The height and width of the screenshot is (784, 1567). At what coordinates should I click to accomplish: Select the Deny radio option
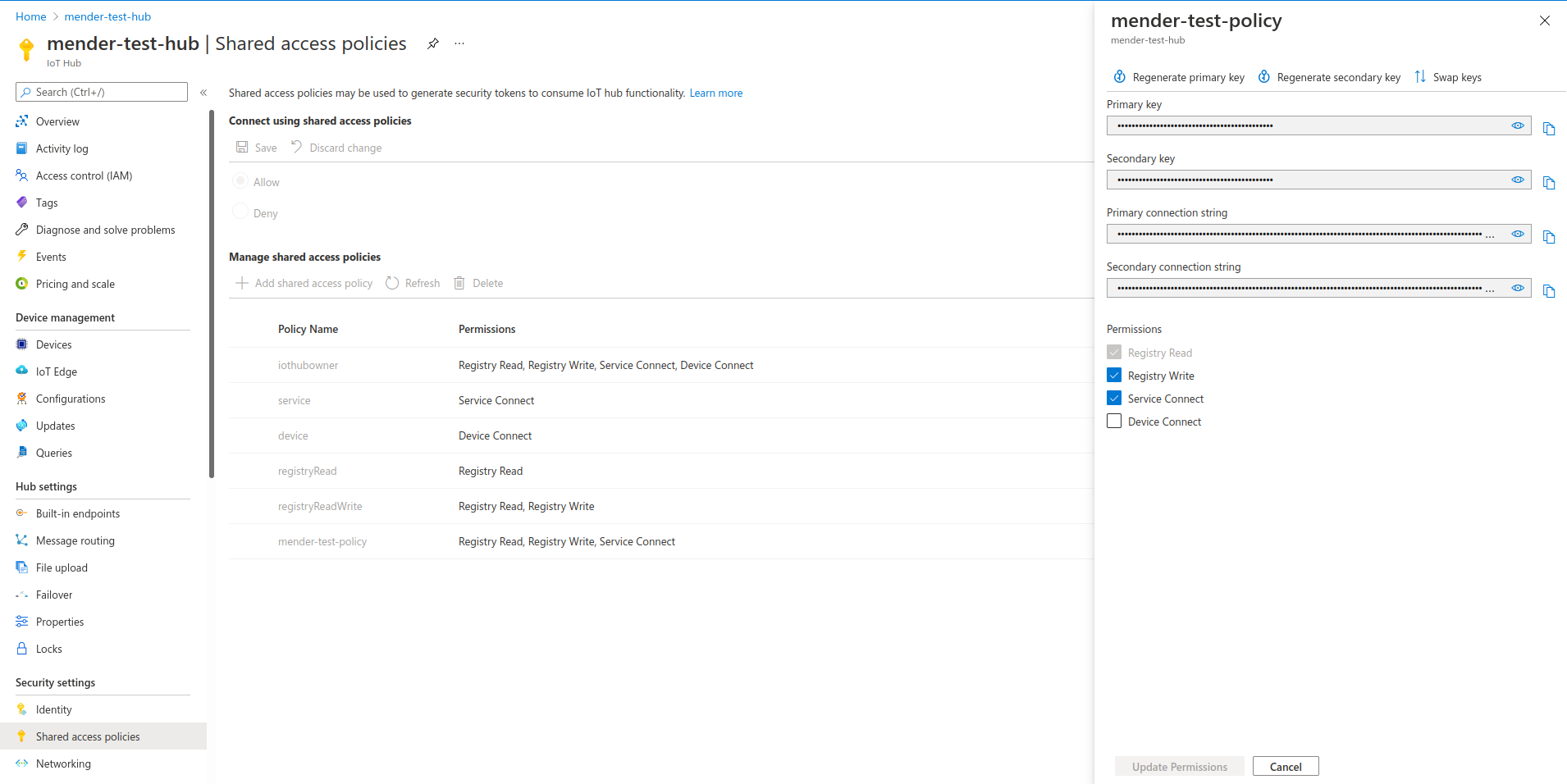click(240, 212)
